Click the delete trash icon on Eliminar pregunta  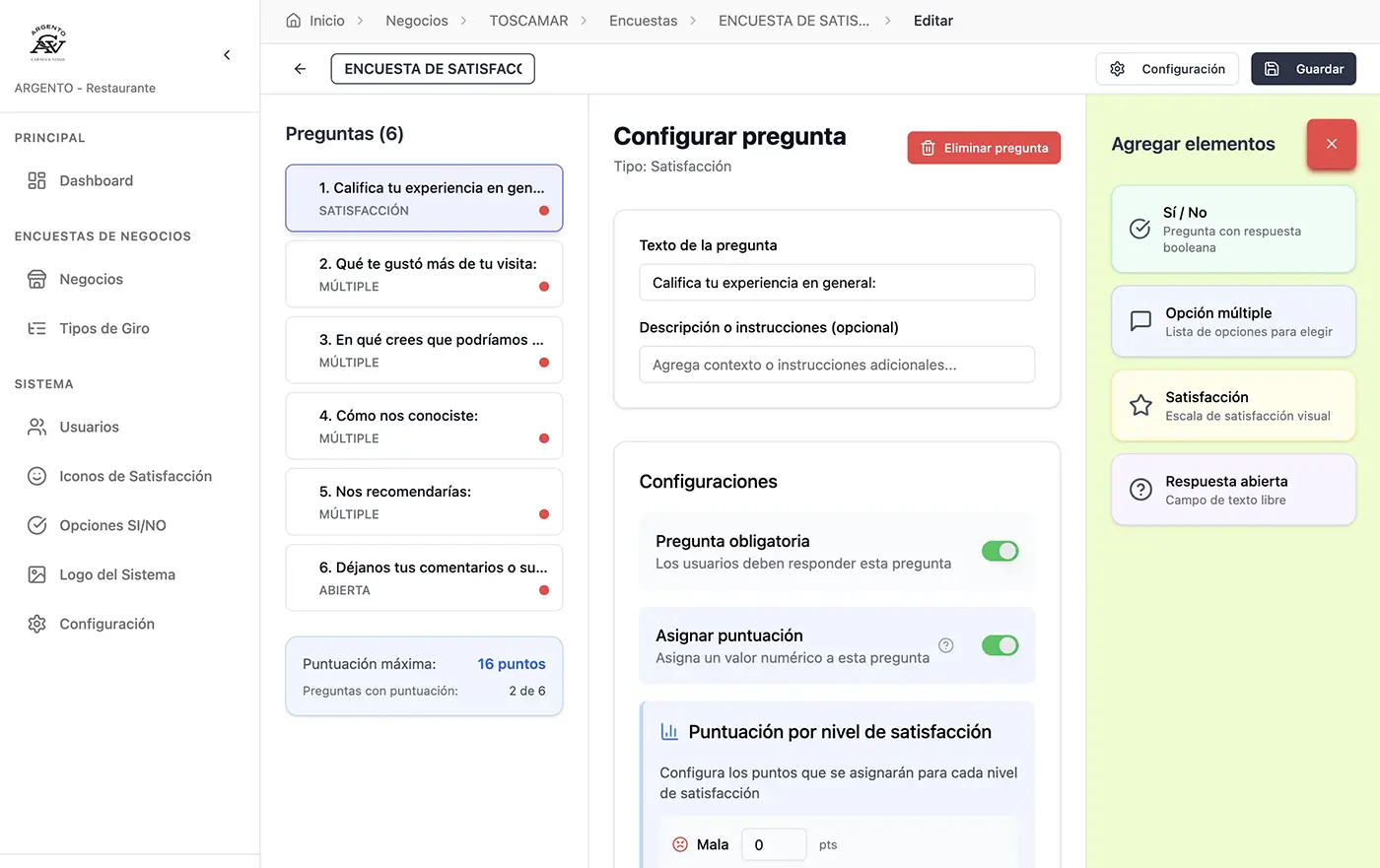[928, 147]
